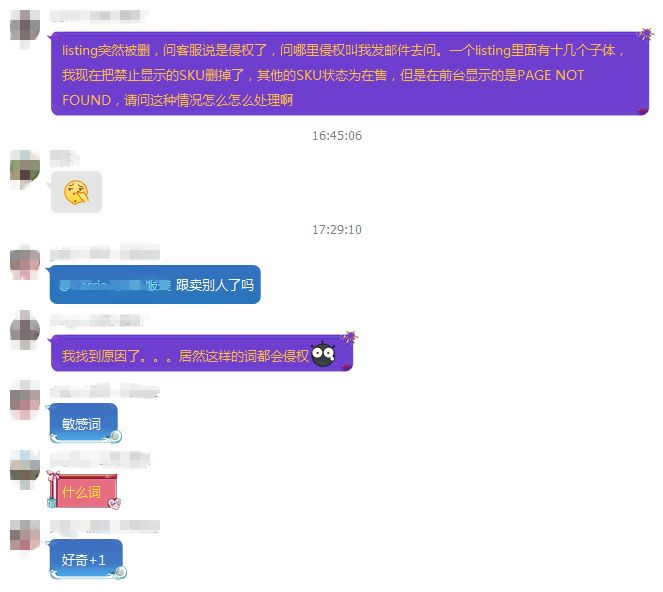Click the long listing被删 purple message bubble
Image resolution: width=663 pixels, height=592 pixels.
(350, 74)
